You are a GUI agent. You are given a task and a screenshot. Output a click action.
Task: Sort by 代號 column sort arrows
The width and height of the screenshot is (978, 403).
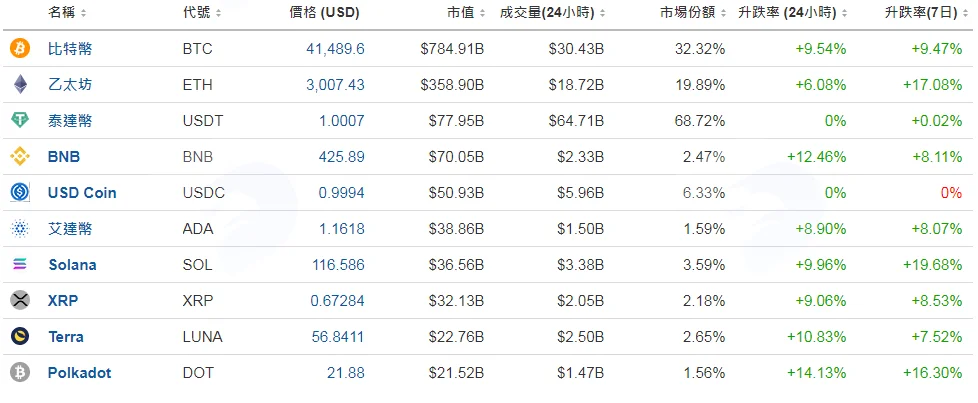218,13
